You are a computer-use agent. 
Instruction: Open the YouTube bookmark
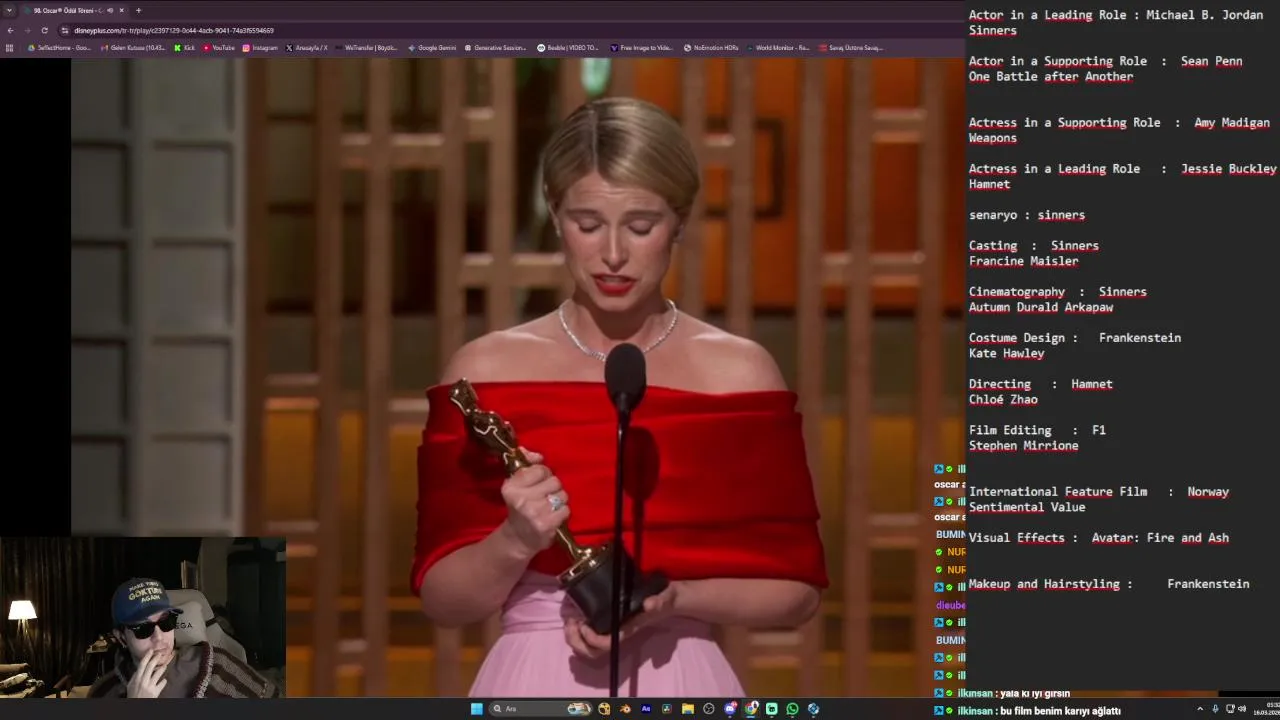point(219,47)
